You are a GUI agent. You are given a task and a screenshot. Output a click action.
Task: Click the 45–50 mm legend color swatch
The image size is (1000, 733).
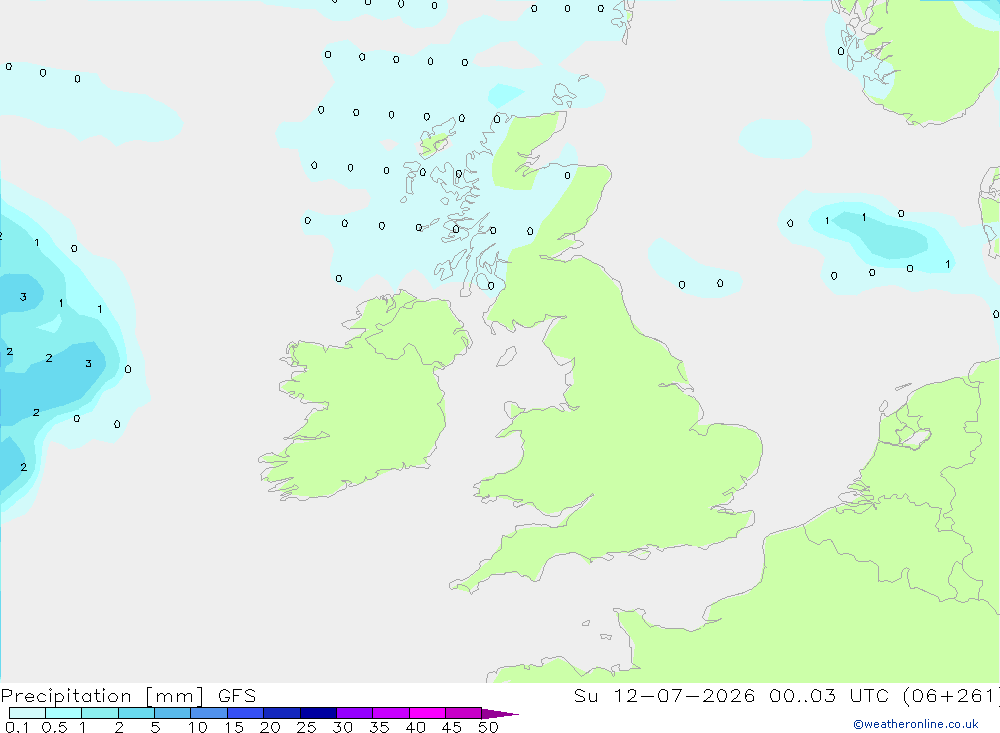pyautogui.click(x=464, y=713)
